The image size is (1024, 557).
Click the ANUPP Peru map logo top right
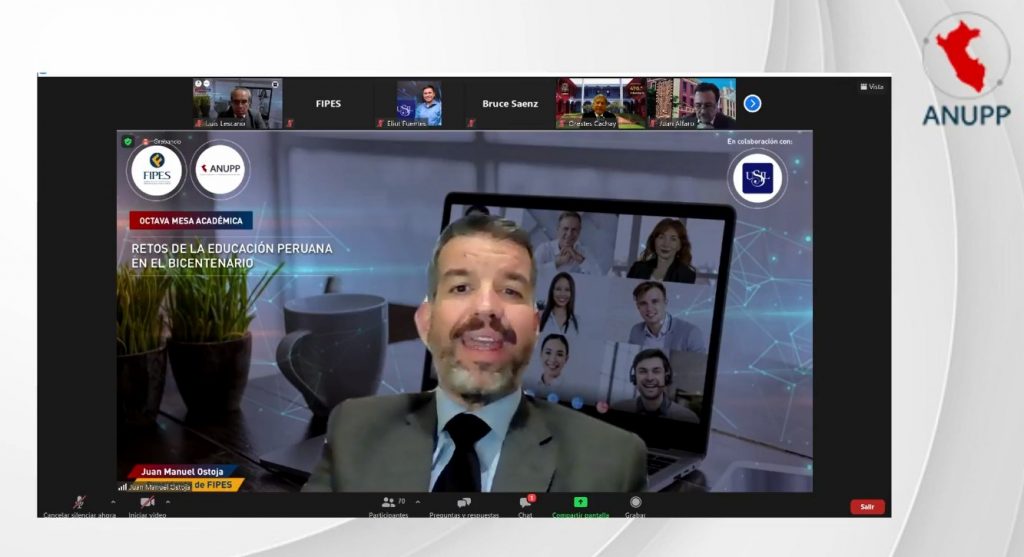(x=967, y=71)
